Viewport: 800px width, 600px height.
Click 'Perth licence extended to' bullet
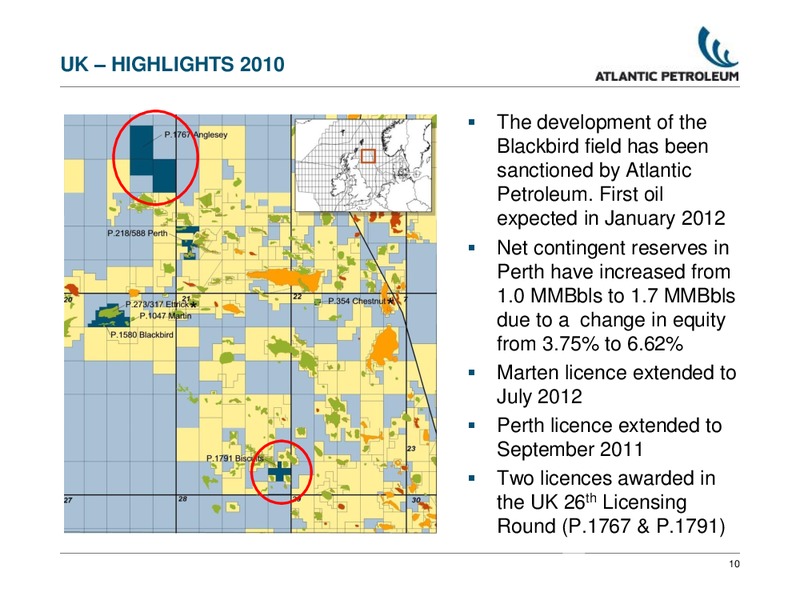tap(609, 426)
